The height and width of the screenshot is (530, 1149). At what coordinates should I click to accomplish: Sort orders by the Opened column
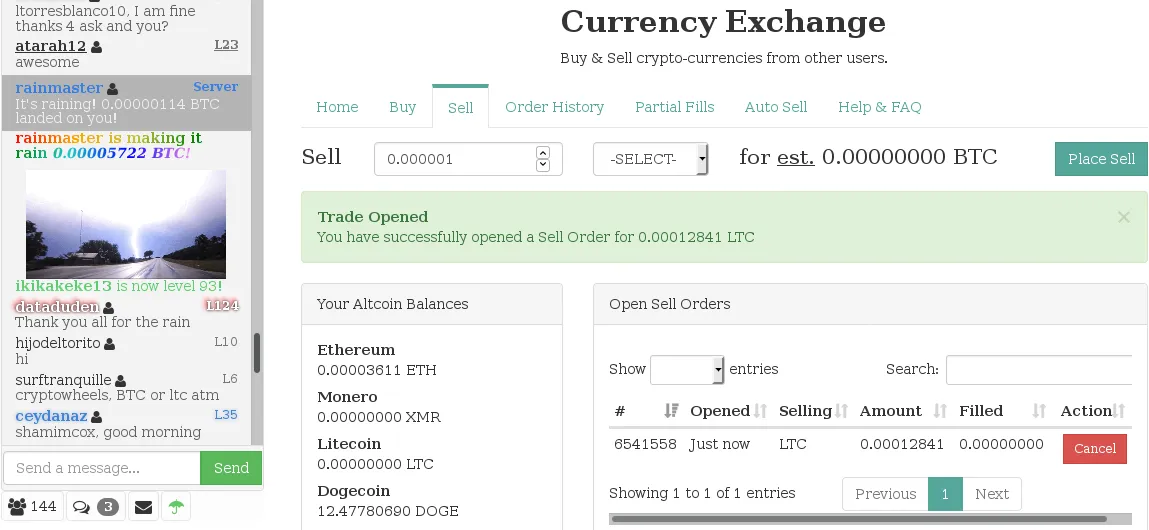pos(760,411)
